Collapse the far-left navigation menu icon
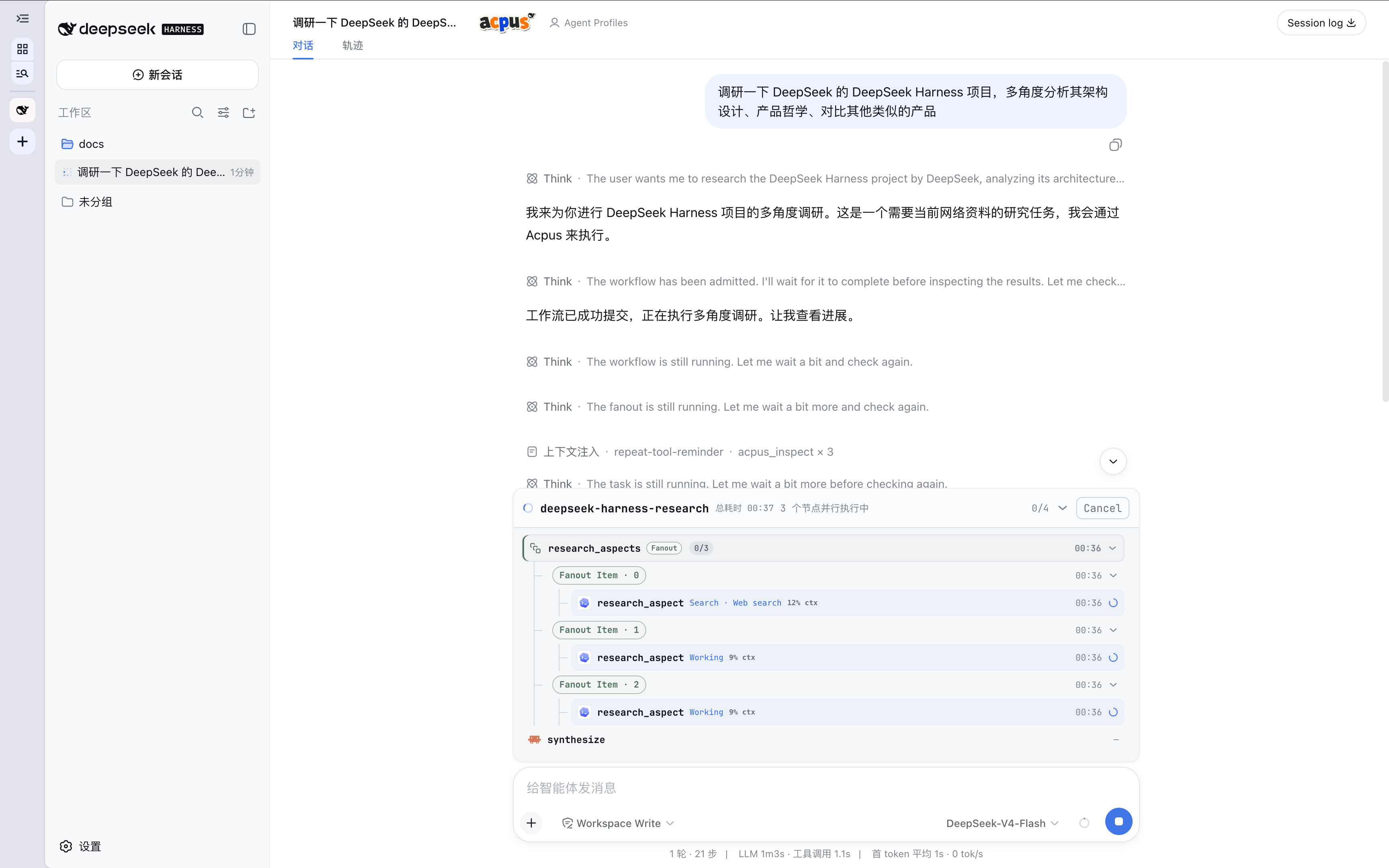1389x868 pixels. click(x=23, y=19)
